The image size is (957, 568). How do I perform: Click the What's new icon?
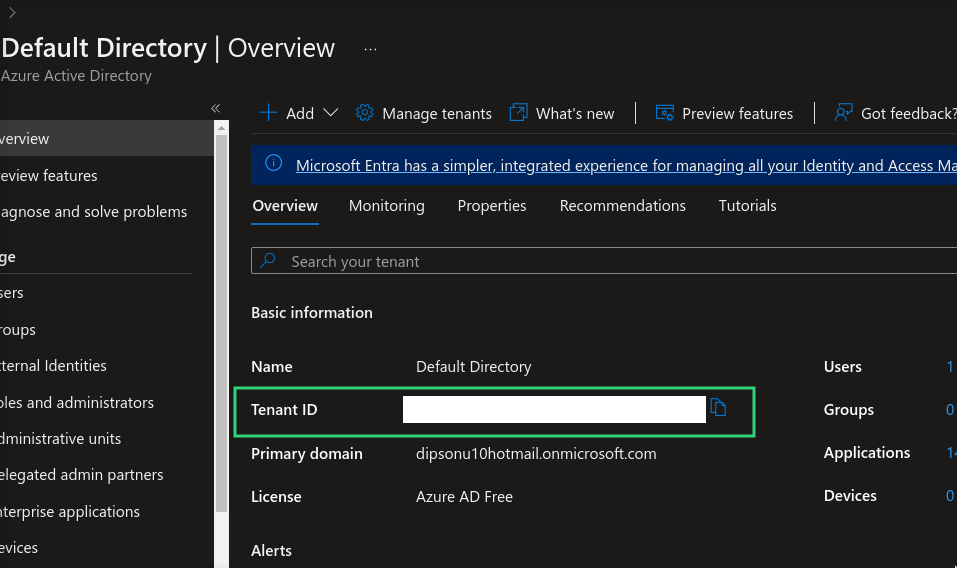[518, 113]
